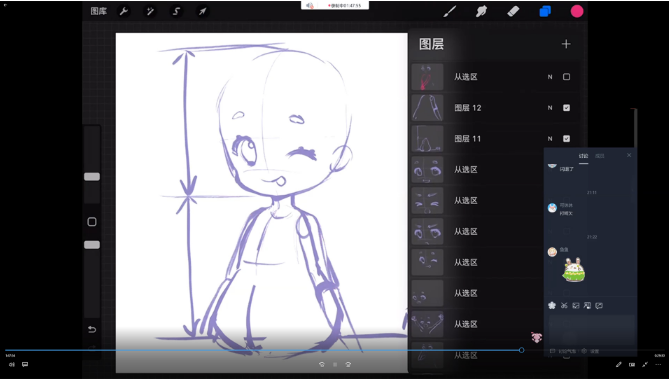The height and width of the screenshot is (379, 669).
Task: Enter fullscreen with the expand arrows icon
Action: 645,364
